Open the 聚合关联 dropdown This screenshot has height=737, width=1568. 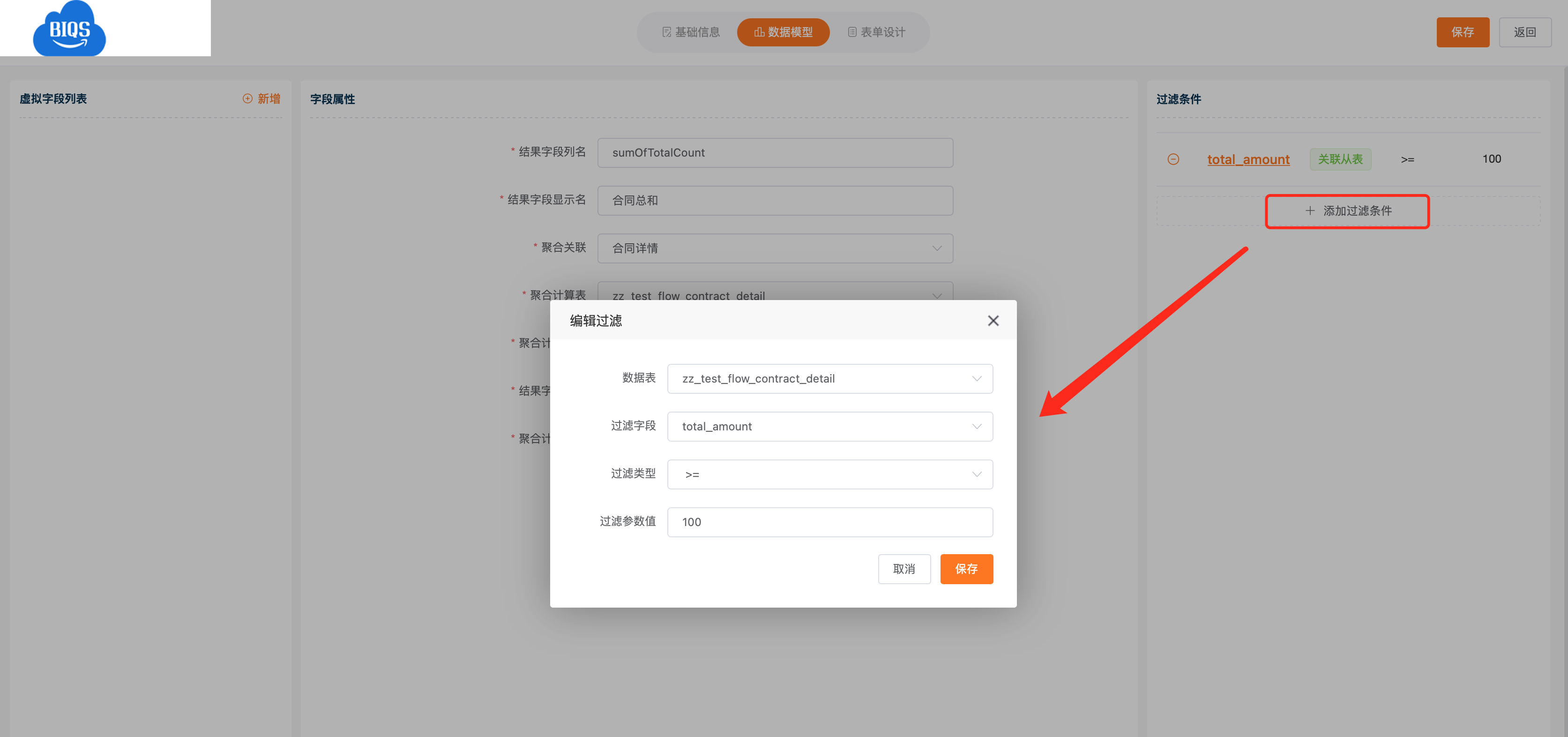(x=775, y=248)
